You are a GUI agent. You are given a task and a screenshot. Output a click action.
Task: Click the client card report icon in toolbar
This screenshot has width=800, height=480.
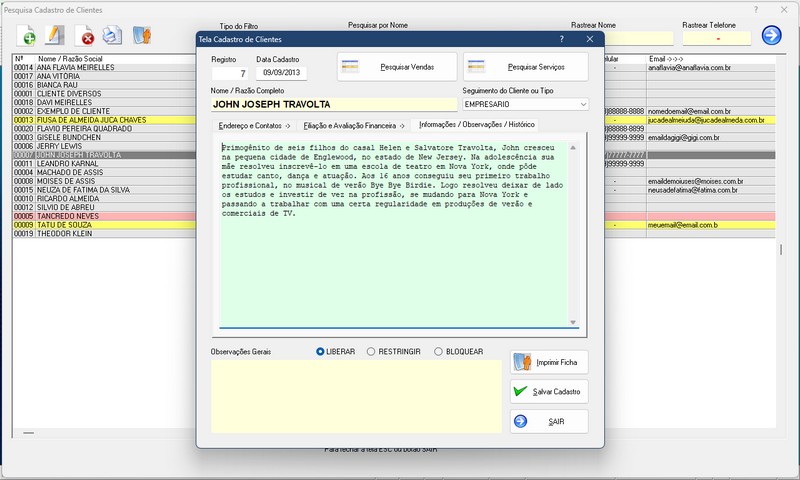pyautogui.click(x=142, y=35)
